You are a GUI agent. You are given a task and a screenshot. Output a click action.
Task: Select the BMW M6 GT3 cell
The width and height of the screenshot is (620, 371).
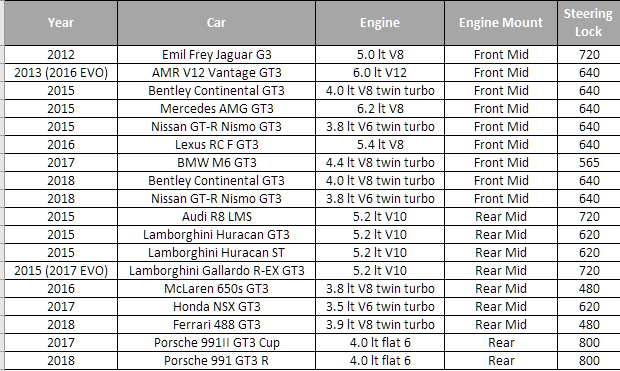[216, 163]
